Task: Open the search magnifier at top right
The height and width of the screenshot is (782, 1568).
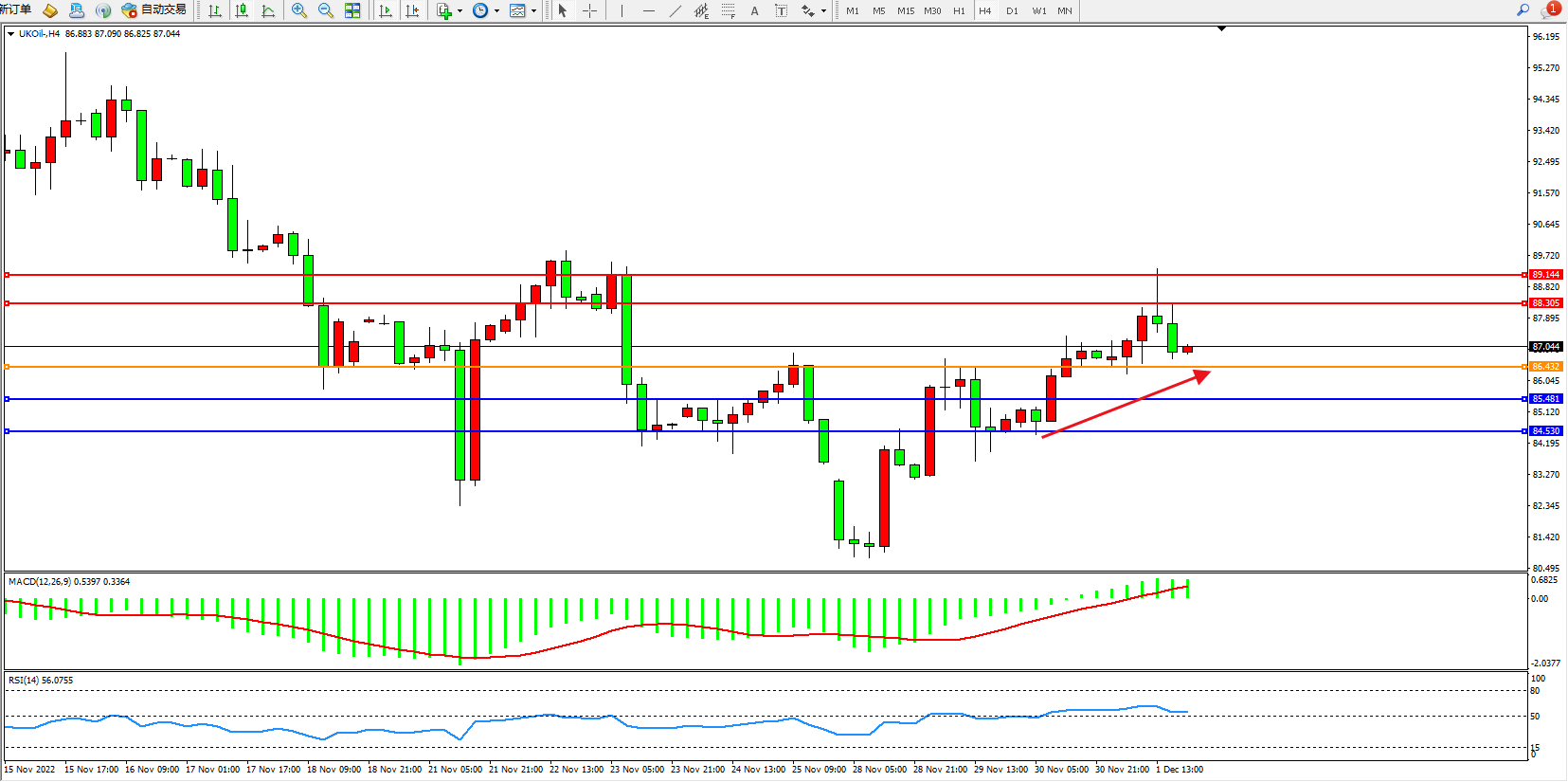Action: pyautogui.click(x=1523, y=9)
